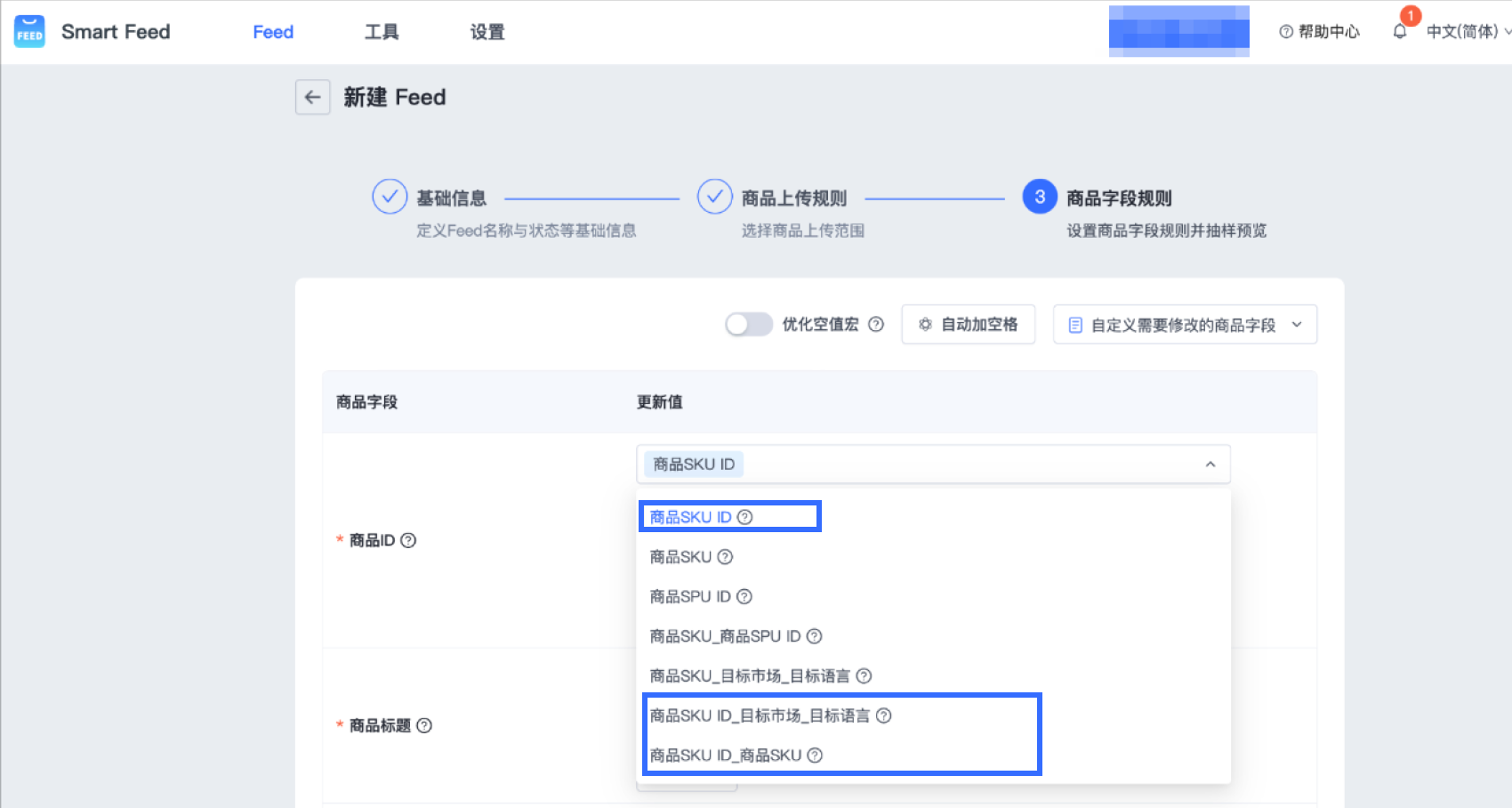Image resolution: width=1512 pixels, height=808 pixels.
Task: Open the 自定义需要修改的商品字段 dropdown
Action: 1185,325
